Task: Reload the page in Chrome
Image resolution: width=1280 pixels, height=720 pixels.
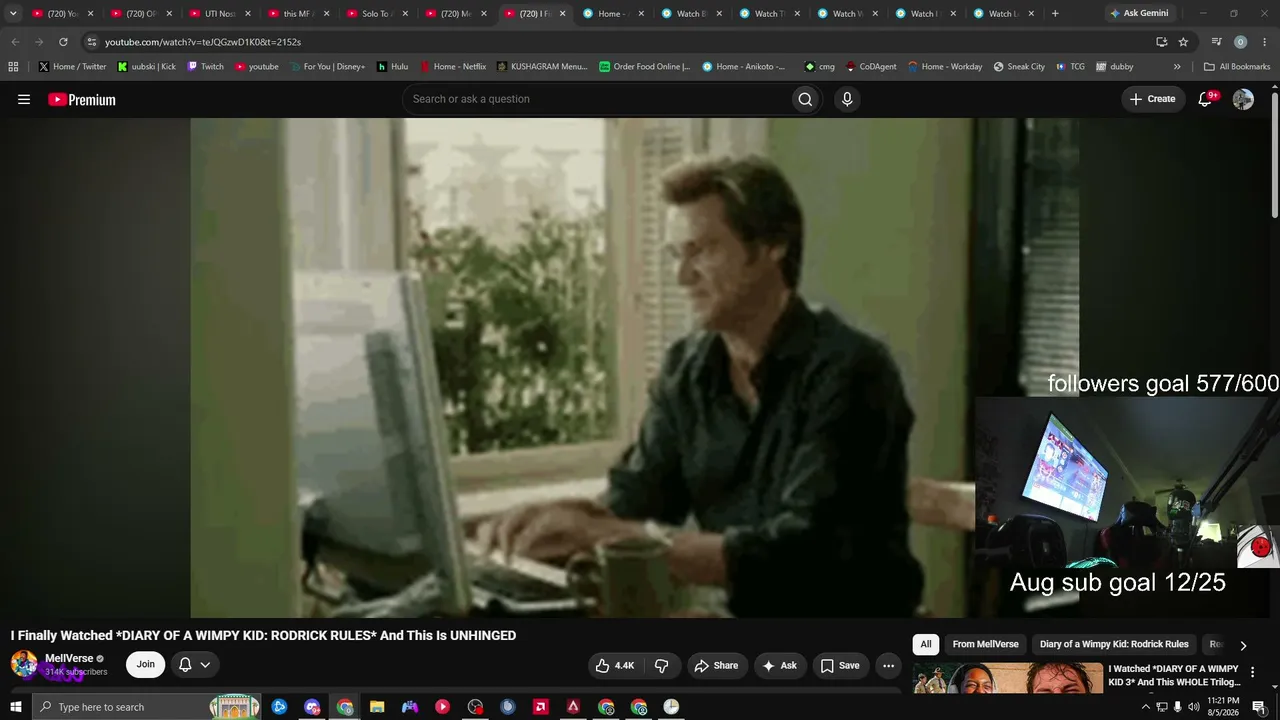Action: [x=63, y=42]
